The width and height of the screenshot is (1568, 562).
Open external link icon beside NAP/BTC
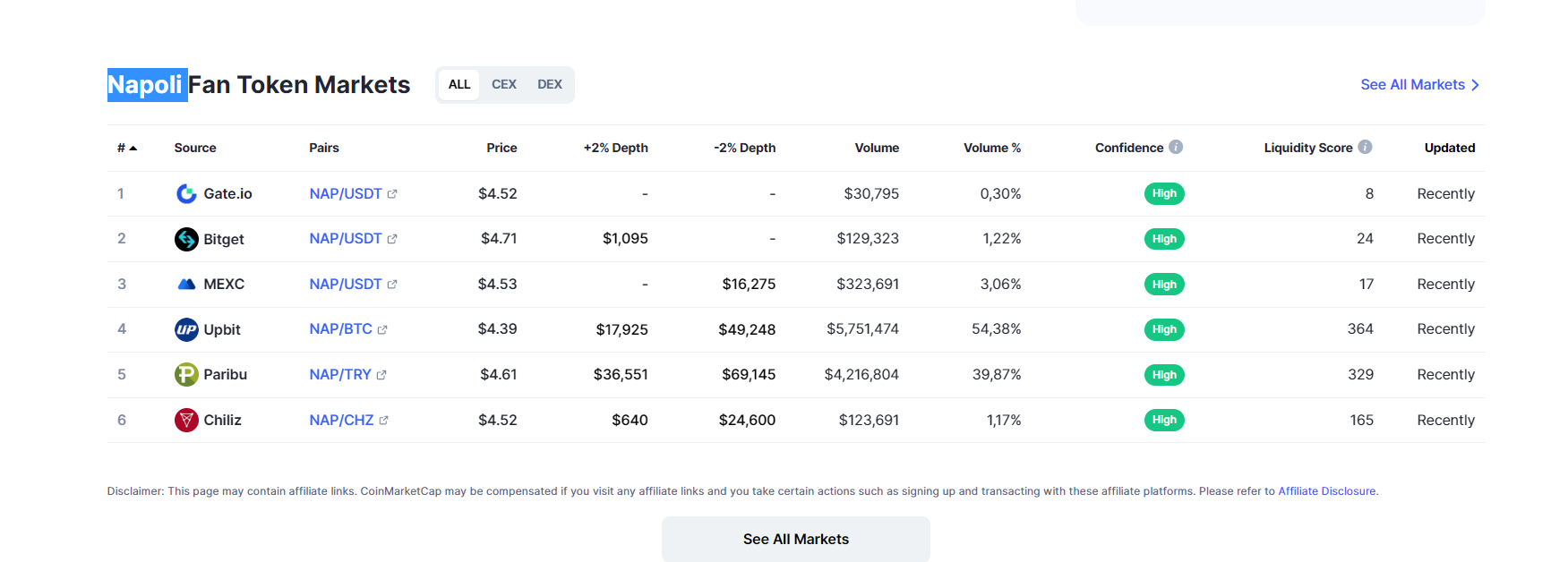[x=382, y=329]
